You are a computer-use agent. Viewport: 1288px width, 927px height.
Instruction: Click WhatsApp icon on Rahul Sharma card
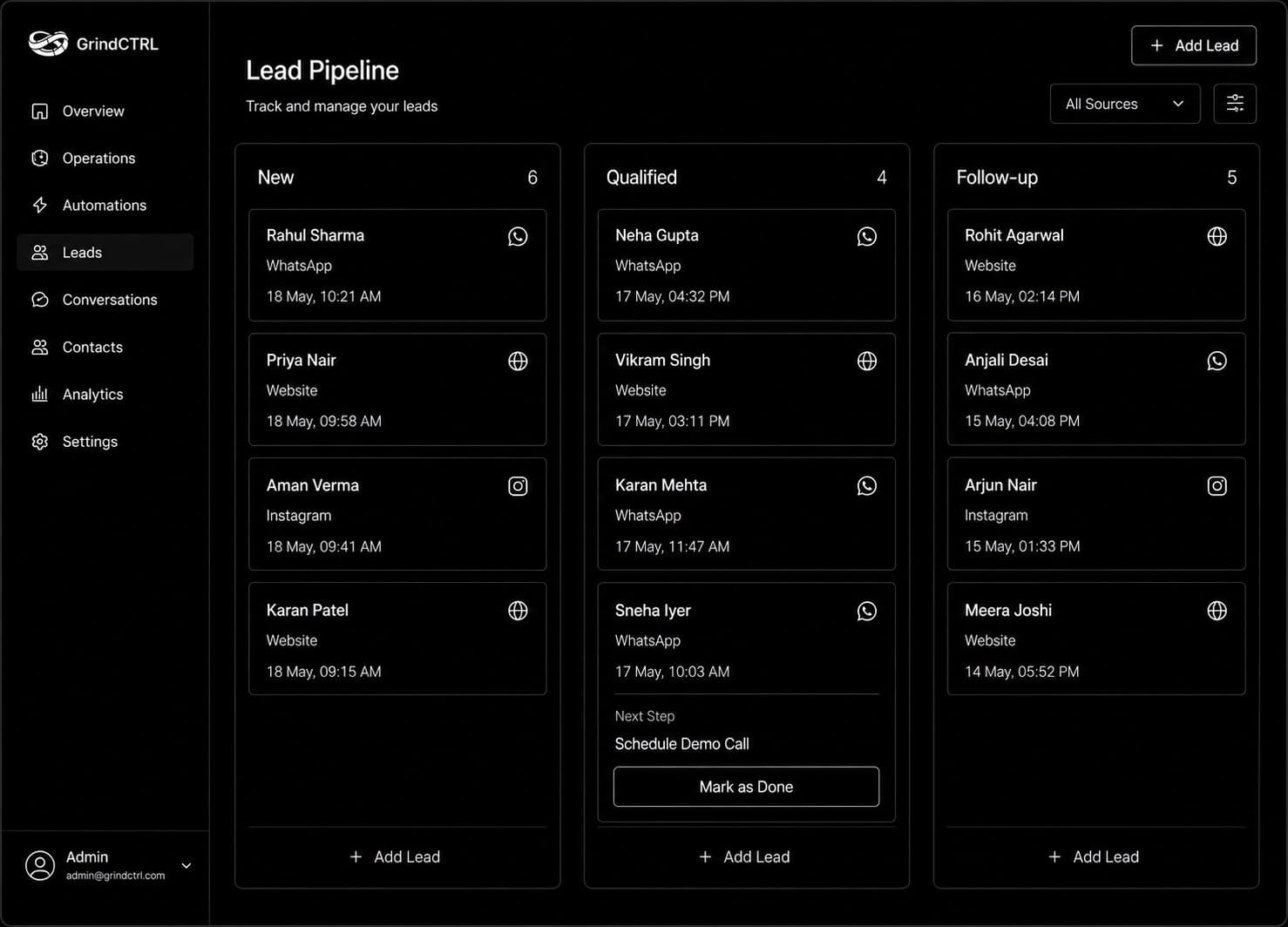point(518,236)
